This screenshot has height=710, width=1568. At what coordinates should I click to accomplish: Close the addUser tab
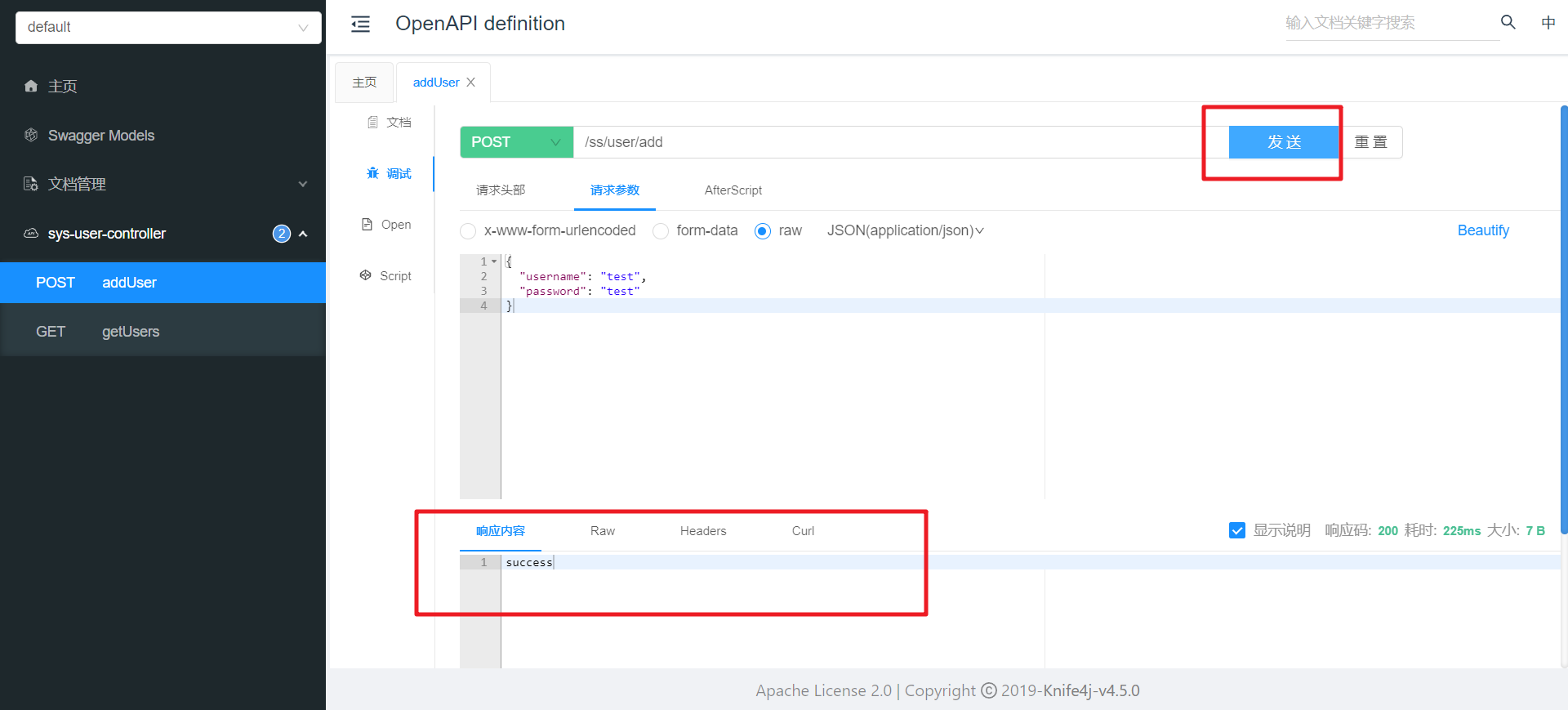pos(470,83)
